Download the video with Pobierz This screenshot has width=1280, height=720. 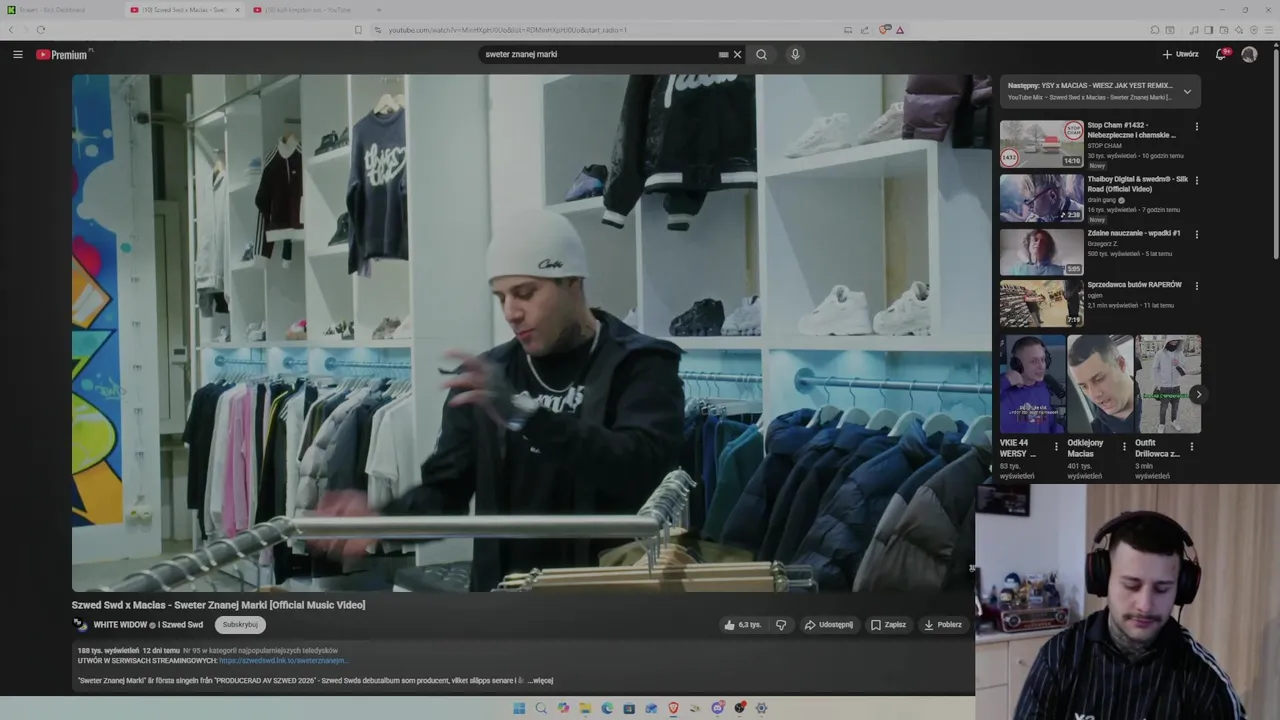coord(943,624)
